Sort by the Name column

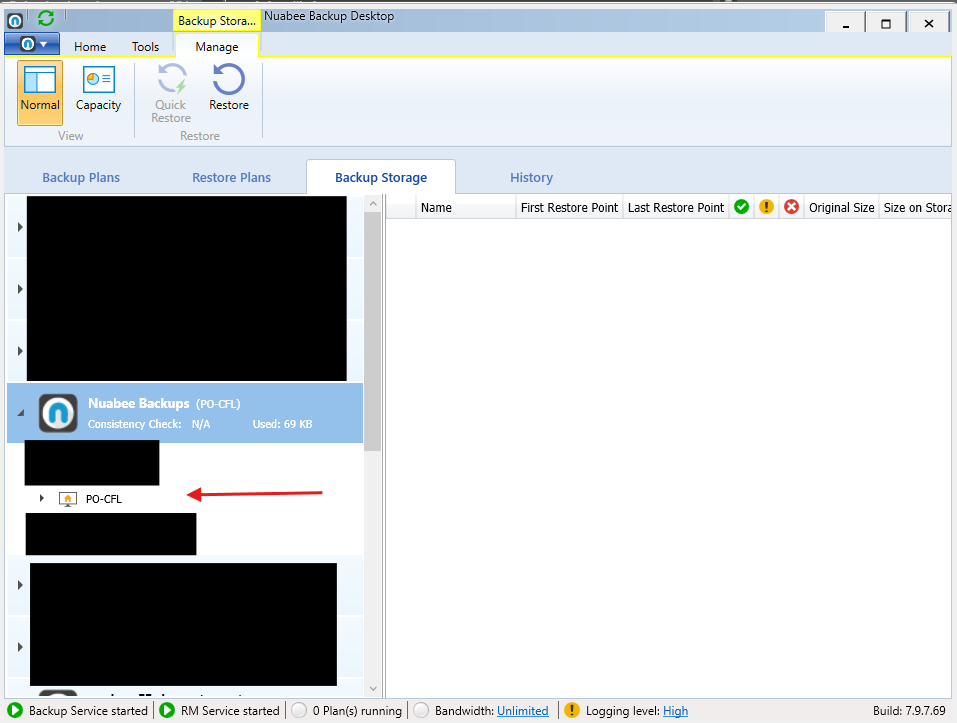coord(466,207)
